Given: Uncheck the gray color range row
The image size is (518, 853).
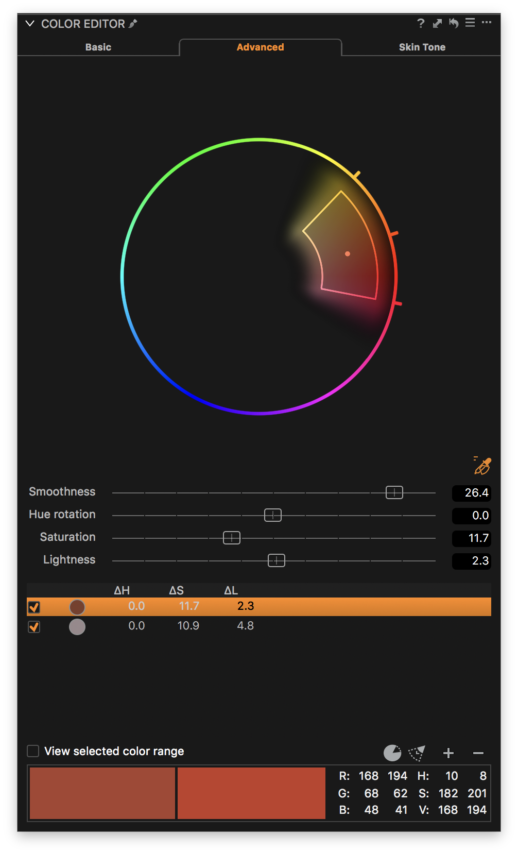Looking at the screenshot, I should (x=34, y=627).
